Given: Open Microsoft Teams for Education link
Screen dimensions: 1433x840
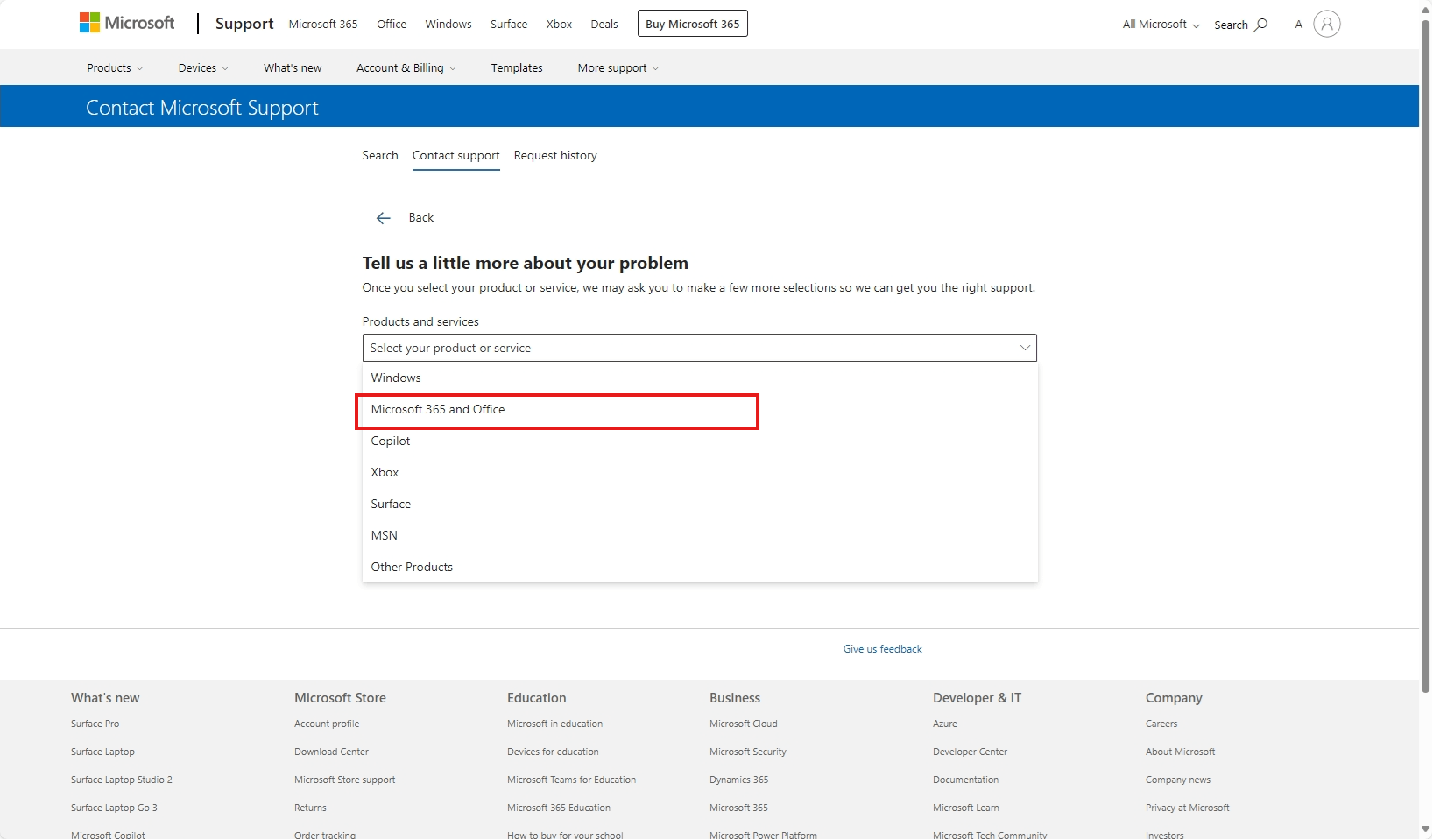Looking at the screenshot, I should tap(572, 780).
